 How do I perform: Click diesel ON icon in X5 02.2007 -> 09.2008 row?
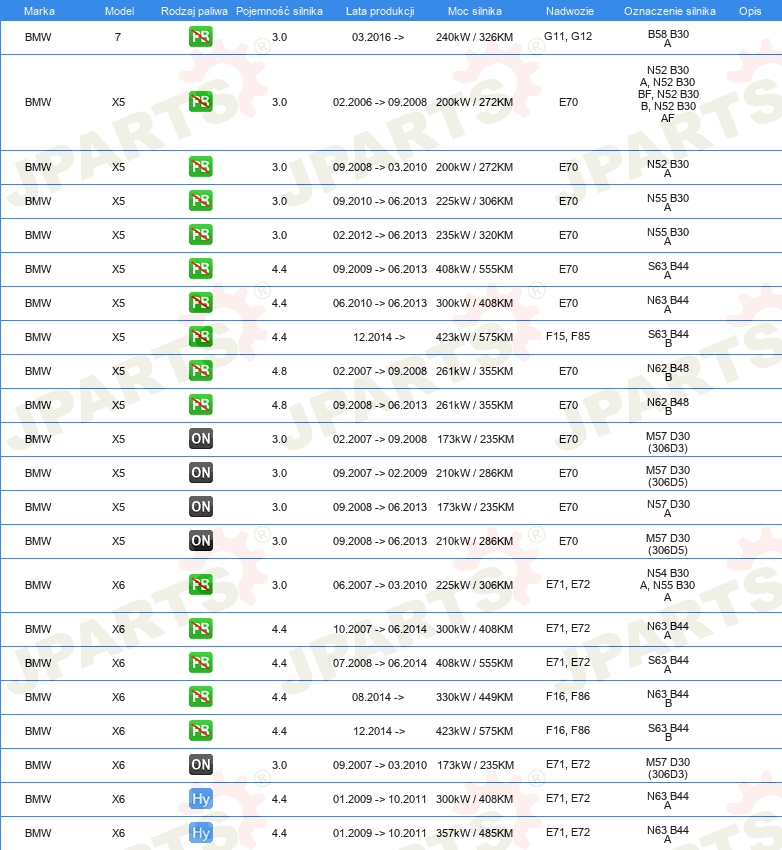click(201, 439)
